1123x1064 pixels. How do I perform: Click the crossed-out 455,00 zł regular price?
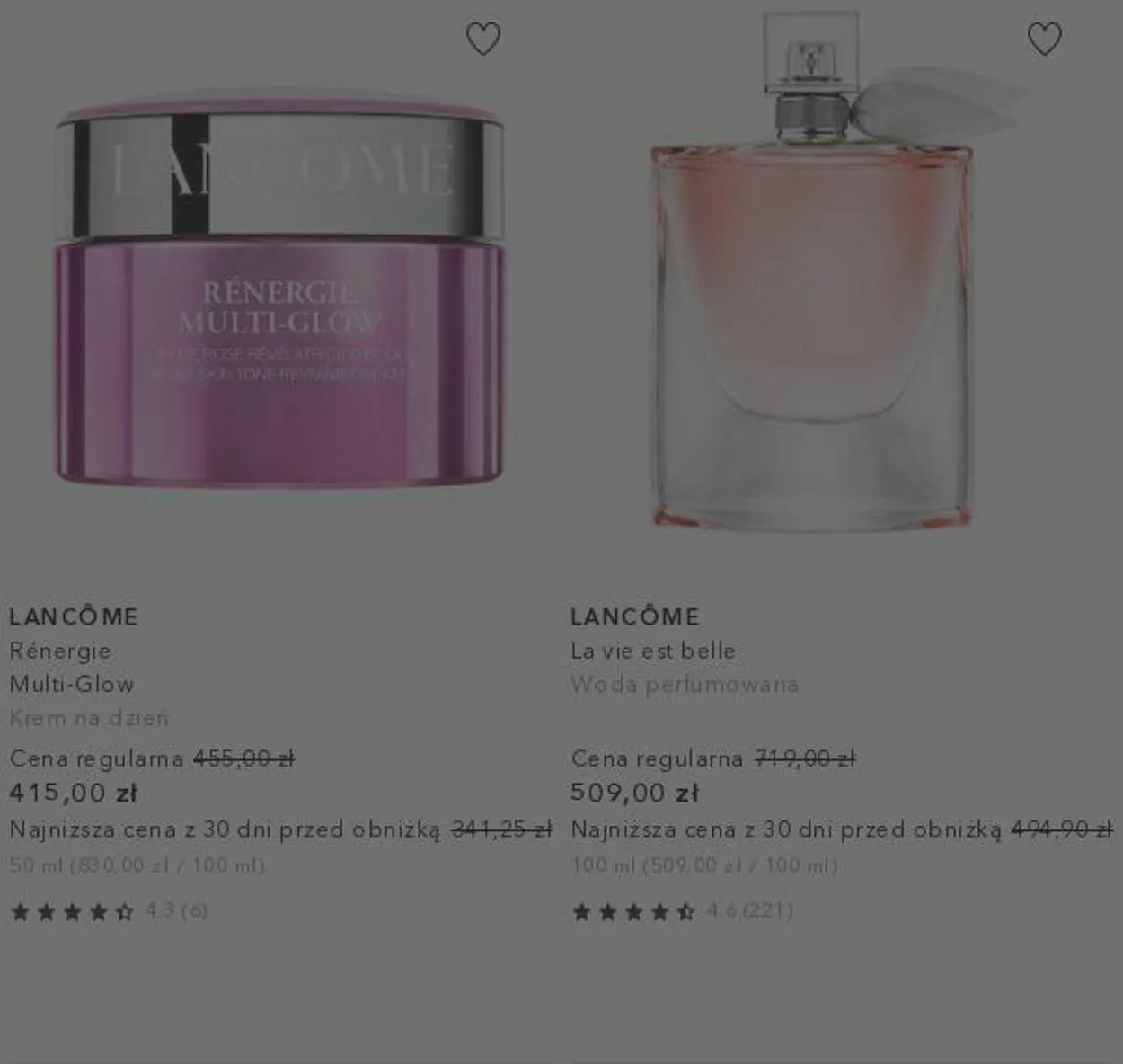point(244,758)
